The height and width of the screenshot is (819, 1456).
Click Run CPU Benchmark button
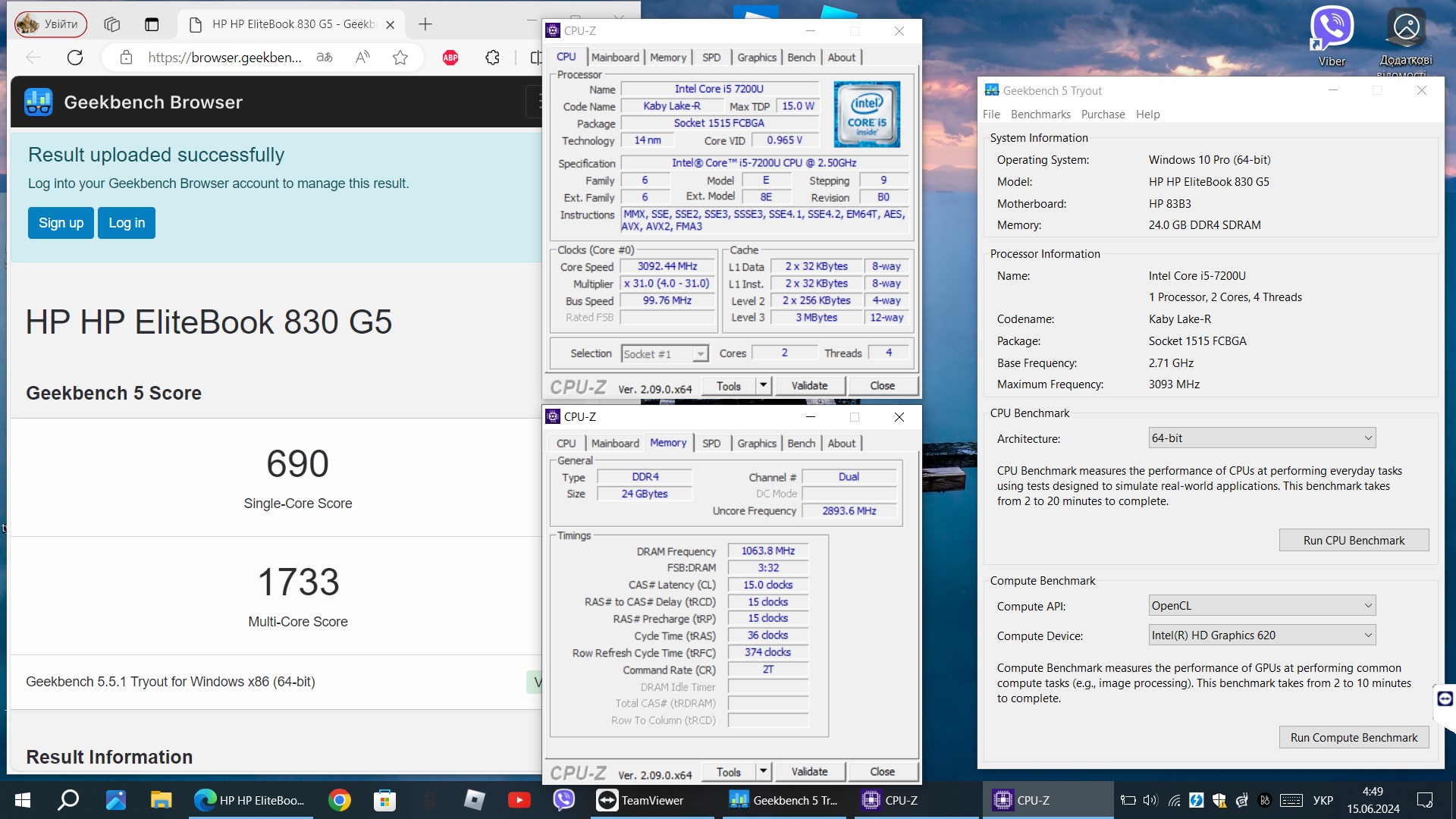[1354, 541]
